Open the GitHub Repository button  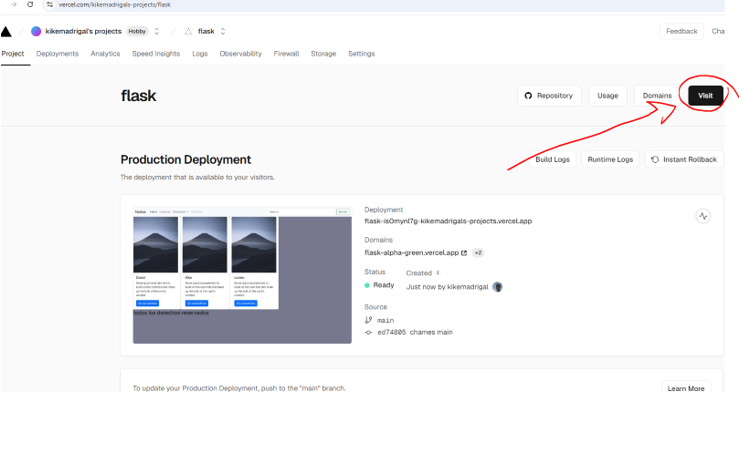(x=549, y=96)
